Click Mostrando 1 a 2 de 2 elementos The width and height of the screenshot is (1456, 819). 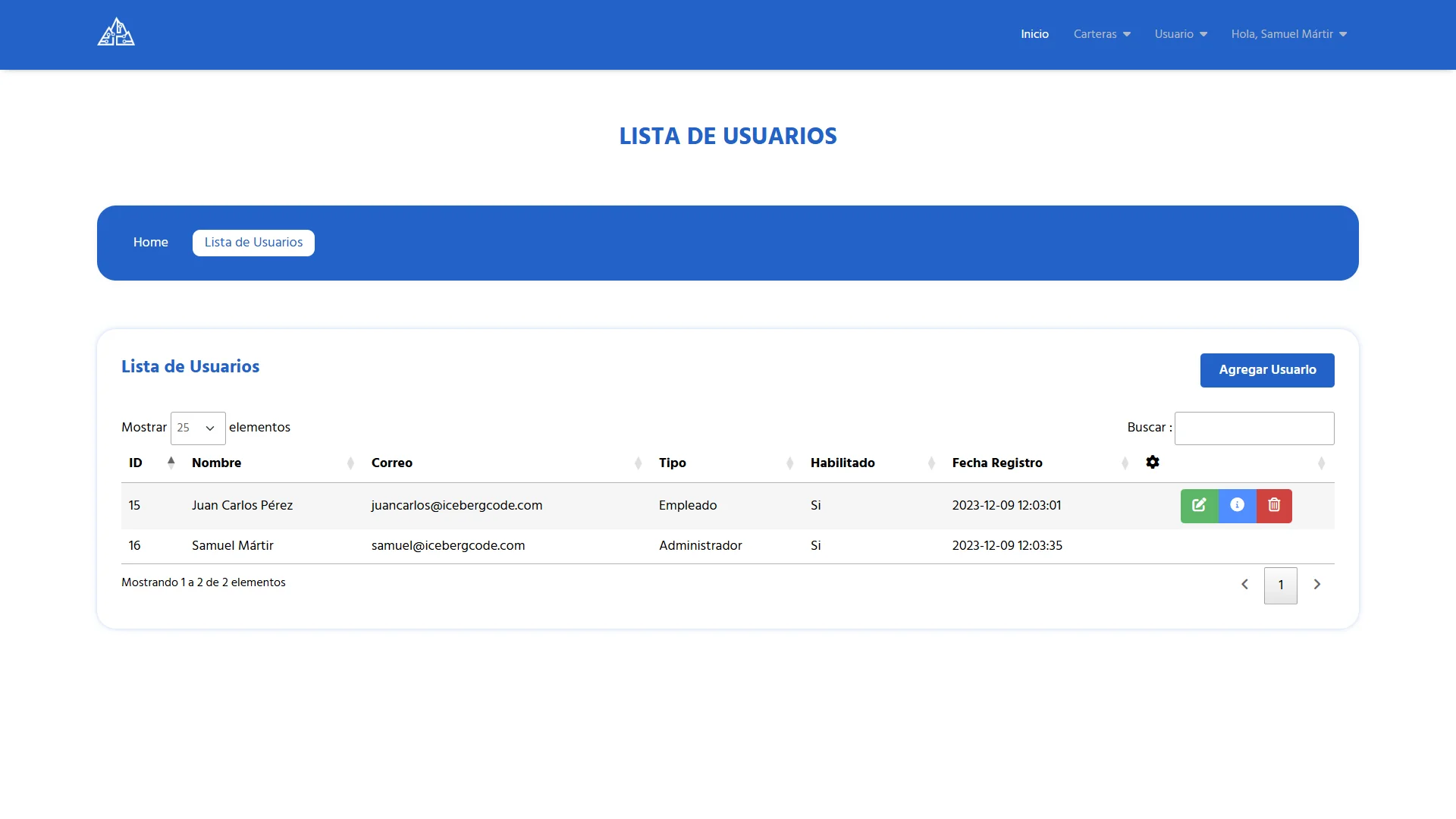pyautogui.click(x=203, y=583)
